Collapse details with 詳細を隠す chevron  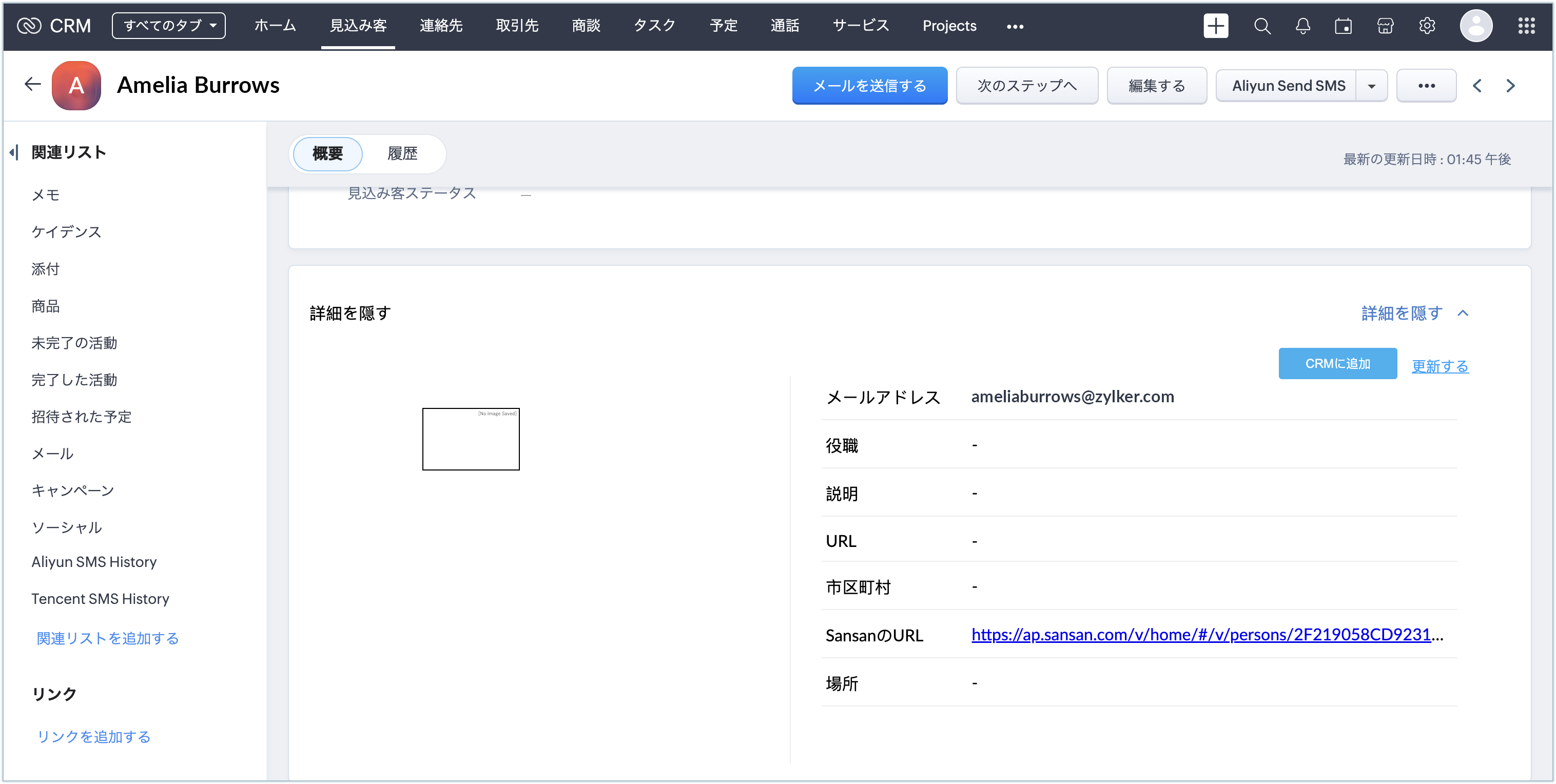tap(1463, 313)
